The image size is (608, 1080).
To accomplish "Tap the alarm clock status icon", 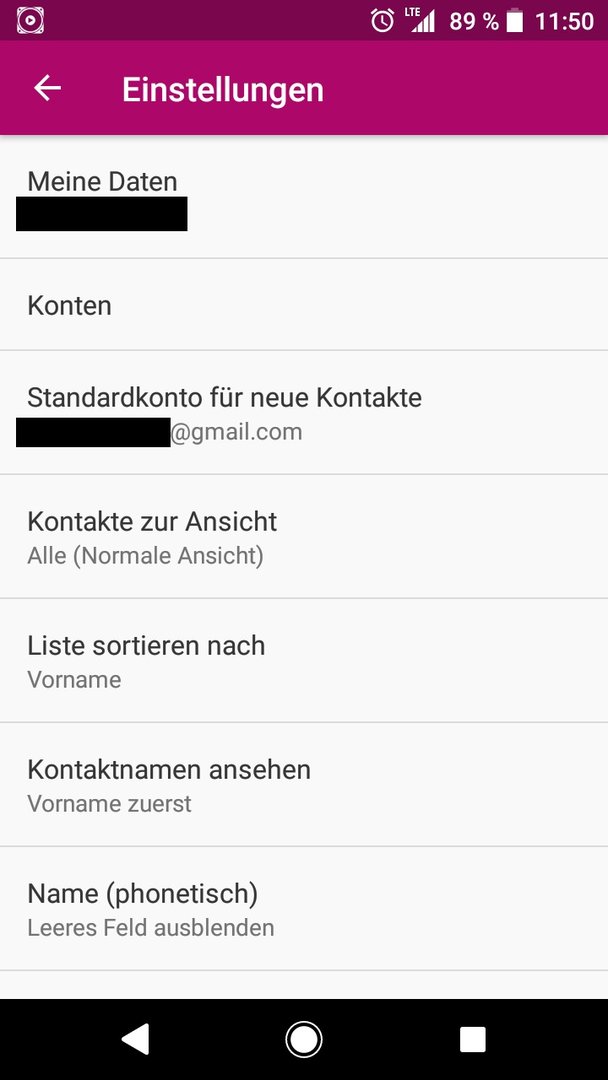I will point(382,21).
